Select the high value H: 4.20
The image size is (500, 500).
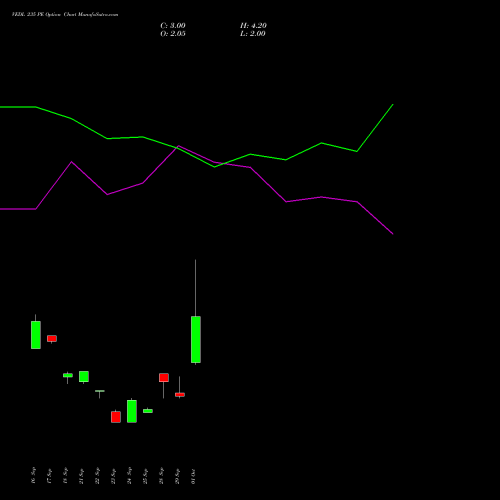coord(253,25)
